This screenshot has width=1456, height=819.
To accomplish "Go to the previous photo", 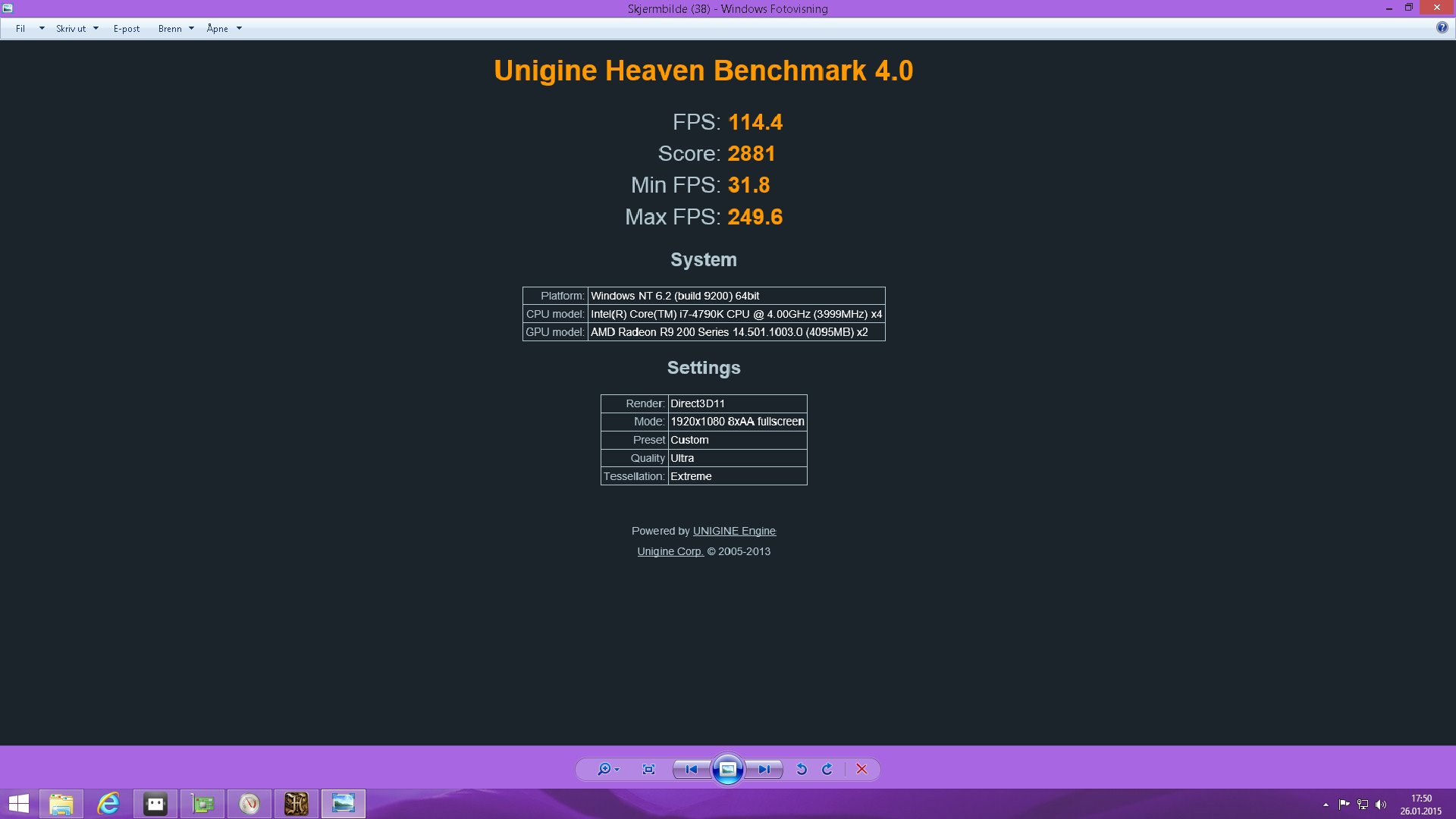I will point(692,769).
